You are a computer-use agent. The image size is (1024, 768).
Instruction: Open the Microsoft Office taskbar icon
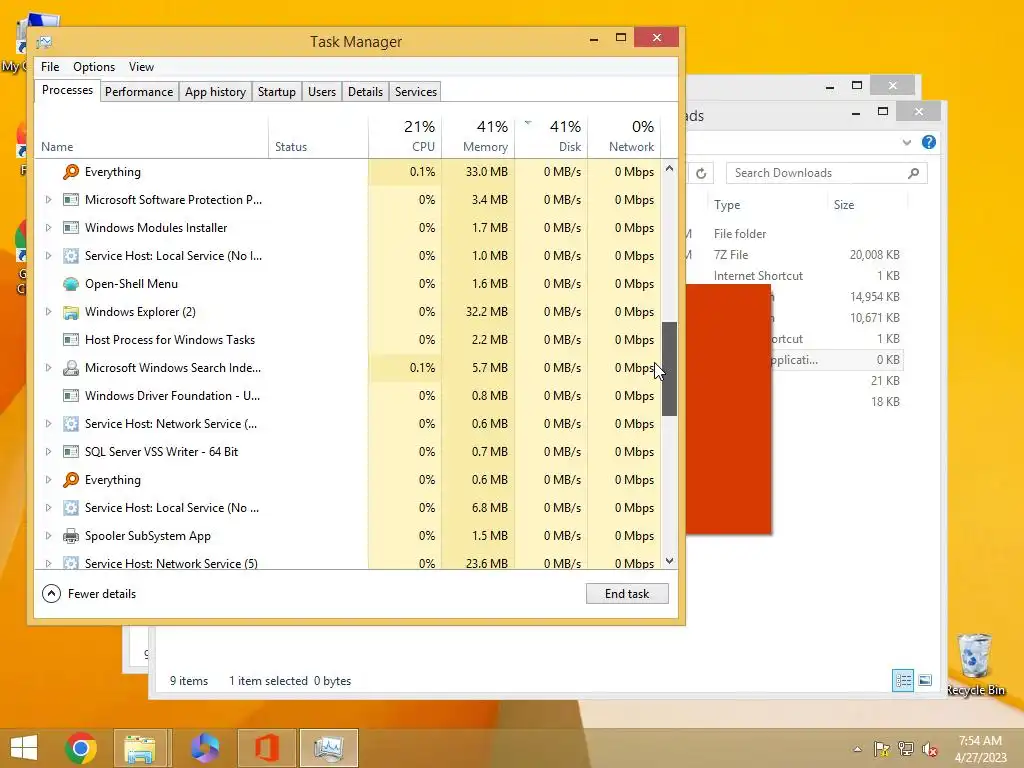(266, 748)
